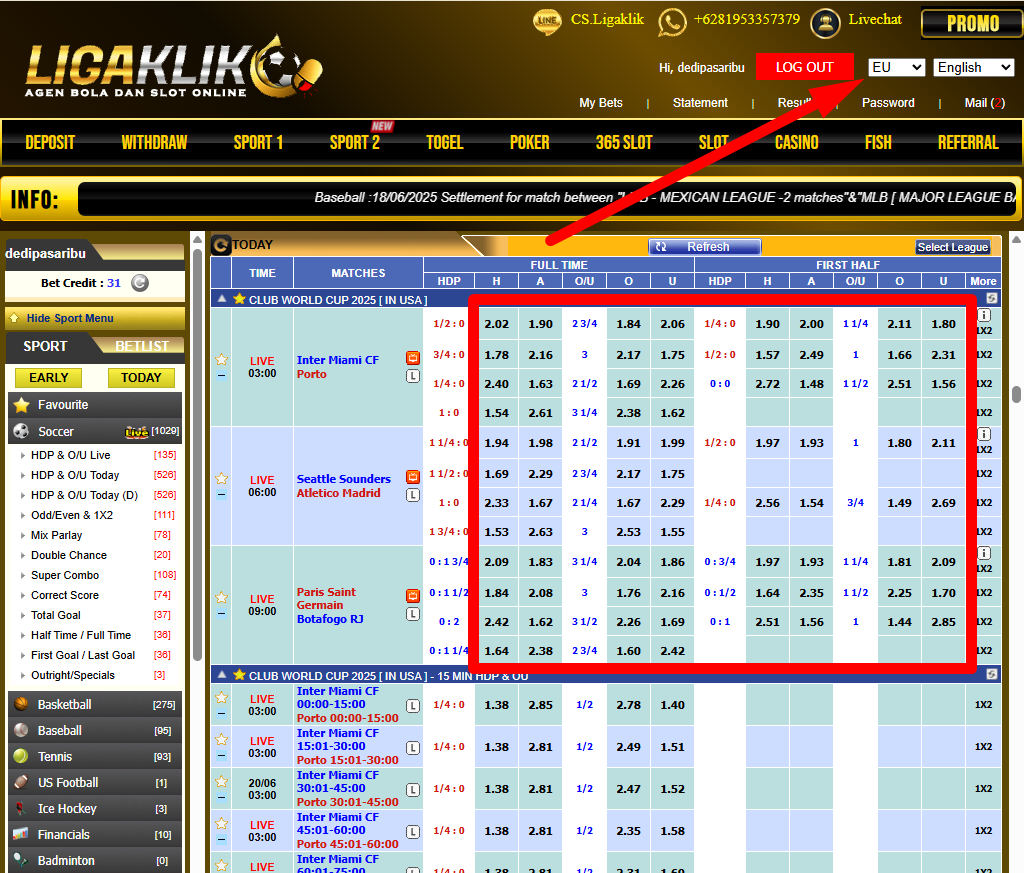This screenshot has width=1024, height=873.
Task: Expand HDP & O/U Live in sport menu
Action: (x=71, y=455)
